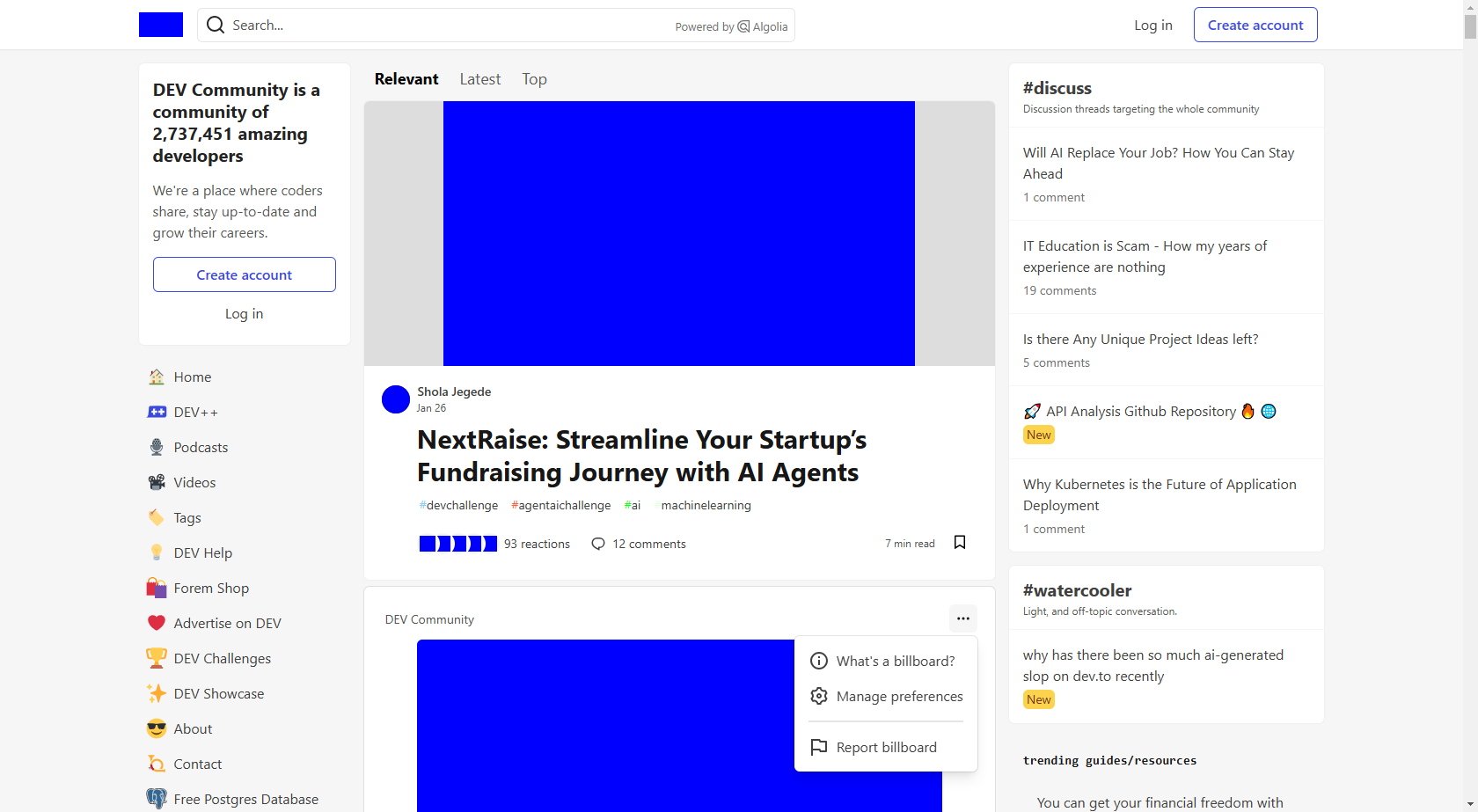
Task: Open Podcasts via the microphone icon
Action: tap(157, 447)
